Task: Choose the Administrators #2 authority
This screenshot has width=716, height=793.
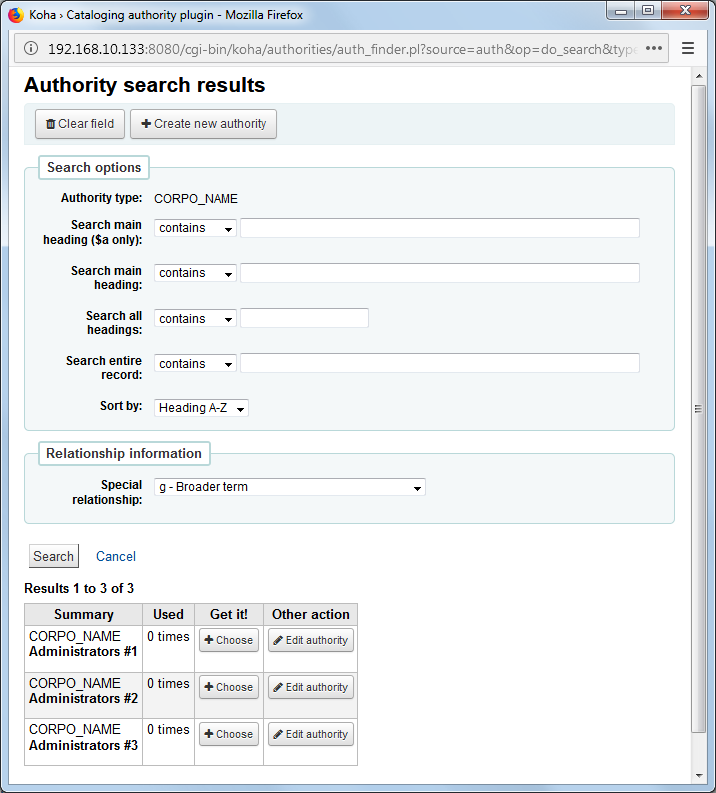Action: pos(228,687)
